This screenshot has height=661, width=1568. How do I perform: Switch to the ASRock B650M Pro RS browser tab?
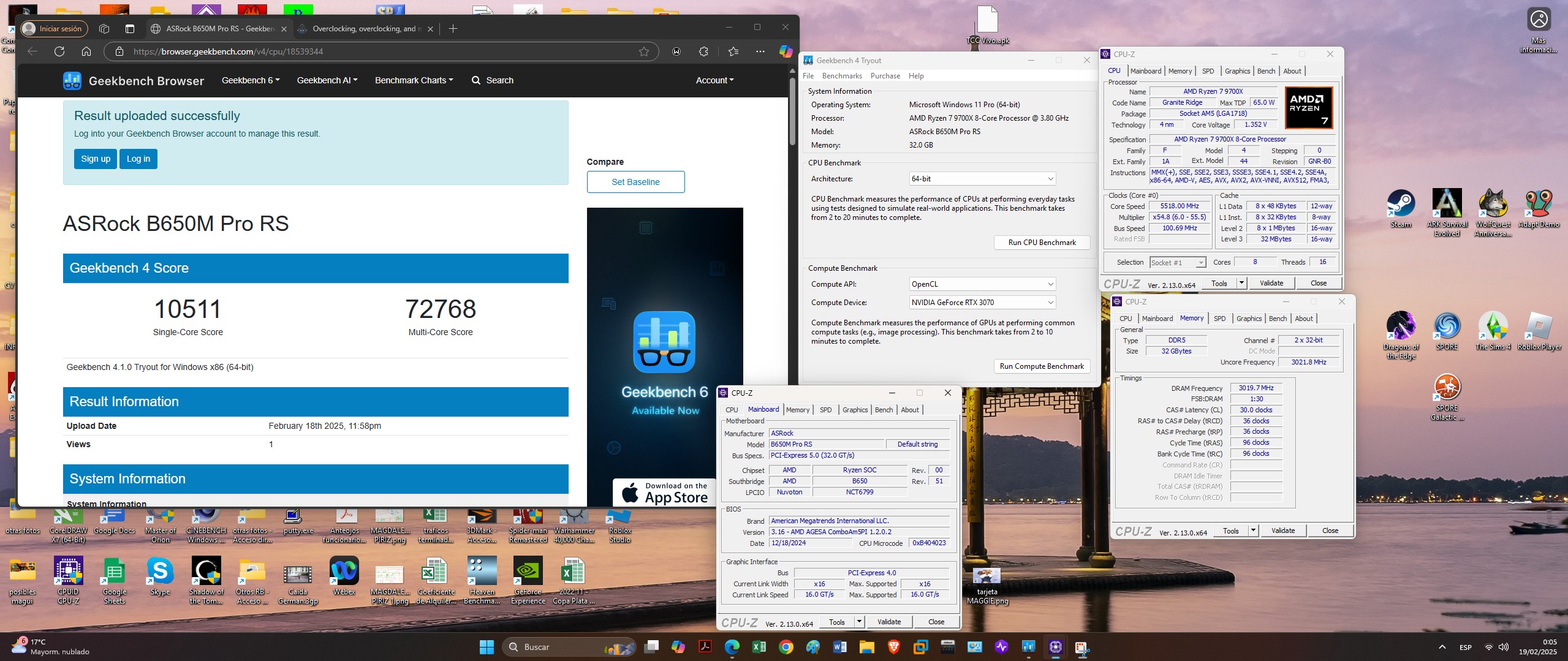(x=219, y=29)
